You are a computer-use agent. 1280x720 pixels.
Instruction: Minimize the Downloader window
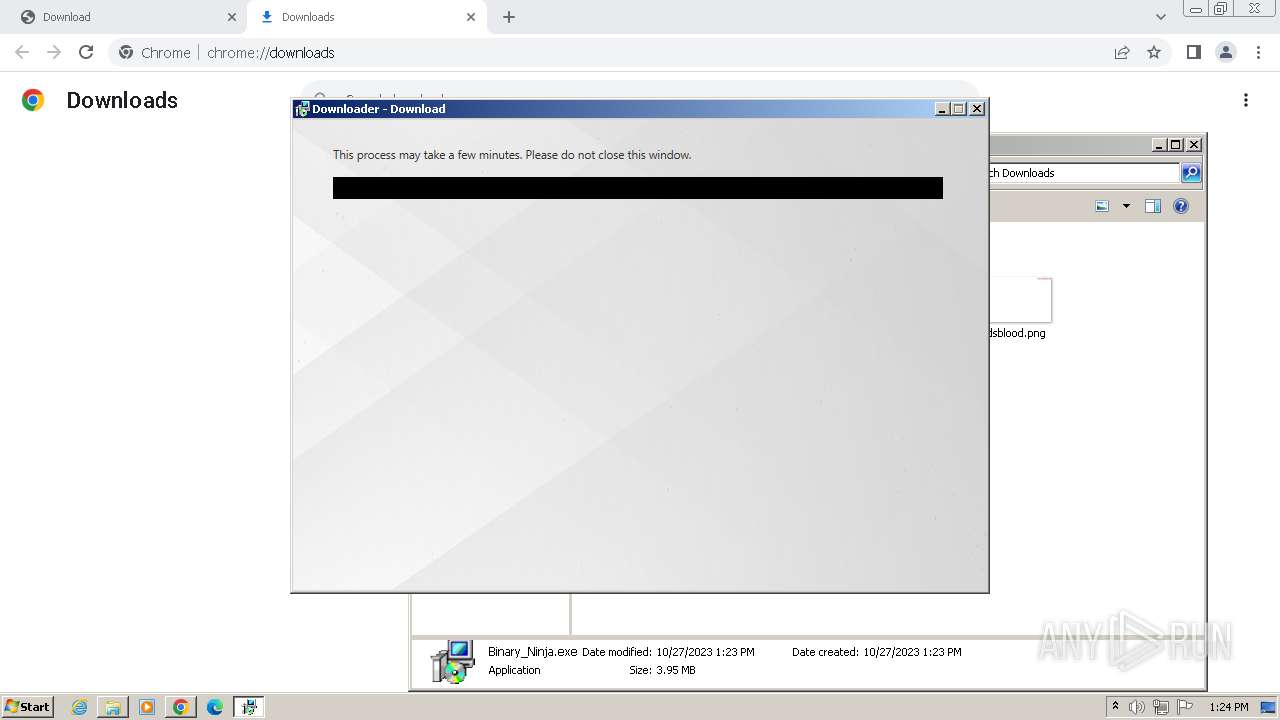pos(942,109)
